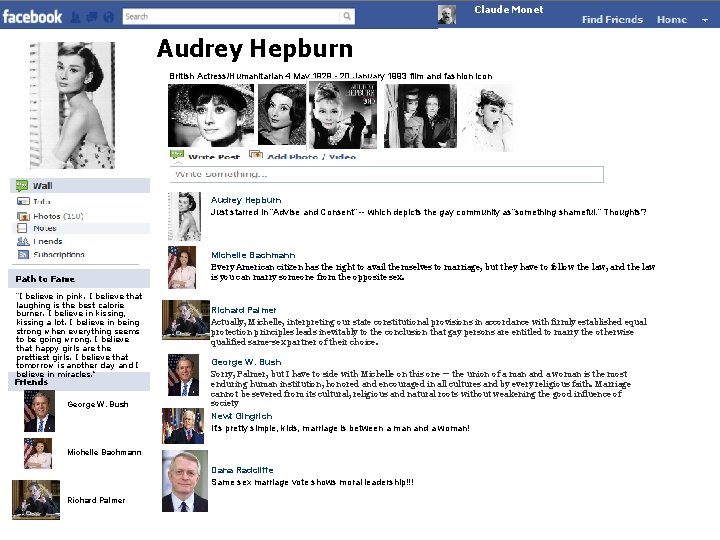
Task: Click the Notes icon in the sidebar
Action: point(22,228)
